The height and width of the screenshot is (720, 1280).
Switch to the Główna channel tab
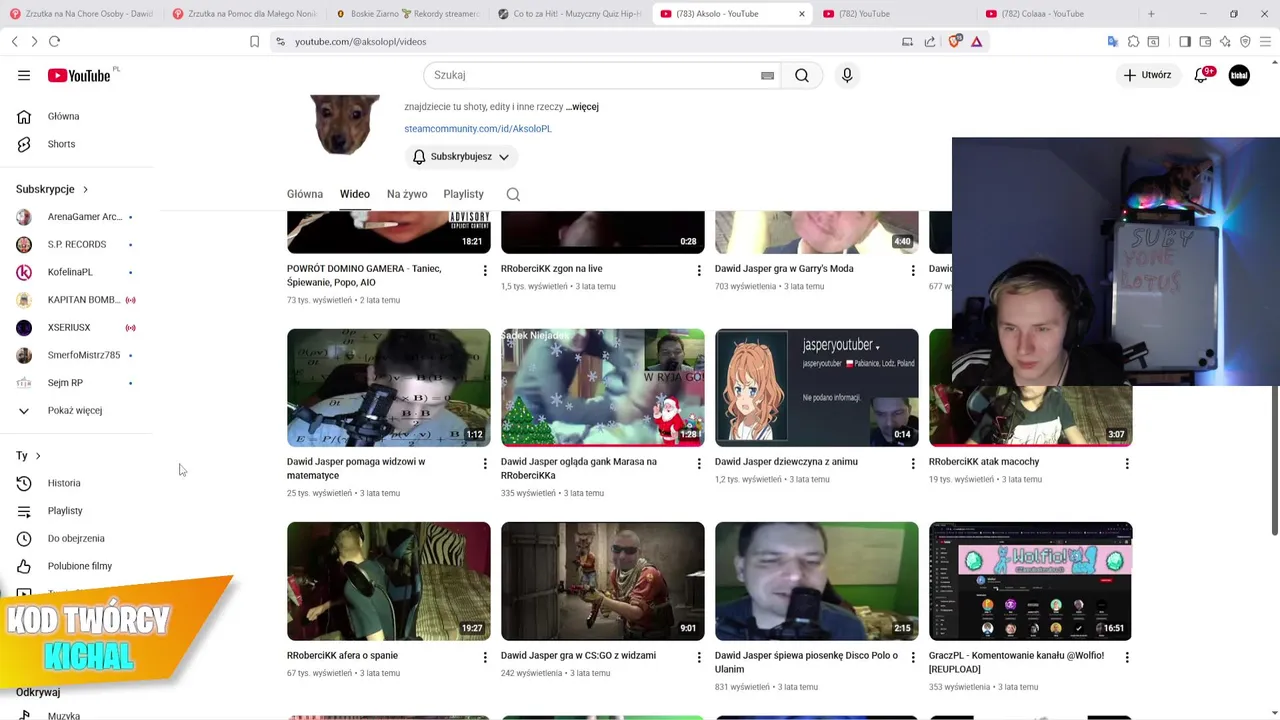coord(305,194)
